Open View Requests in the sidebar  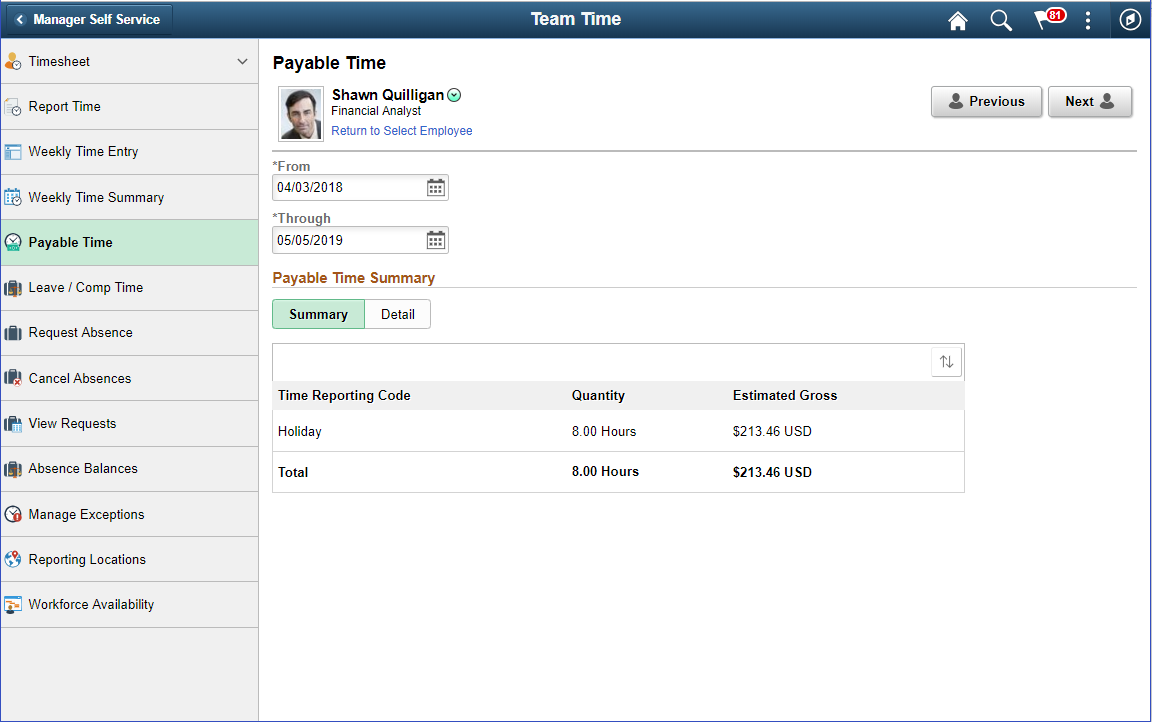pyautogui.click(x=129, y=424)
